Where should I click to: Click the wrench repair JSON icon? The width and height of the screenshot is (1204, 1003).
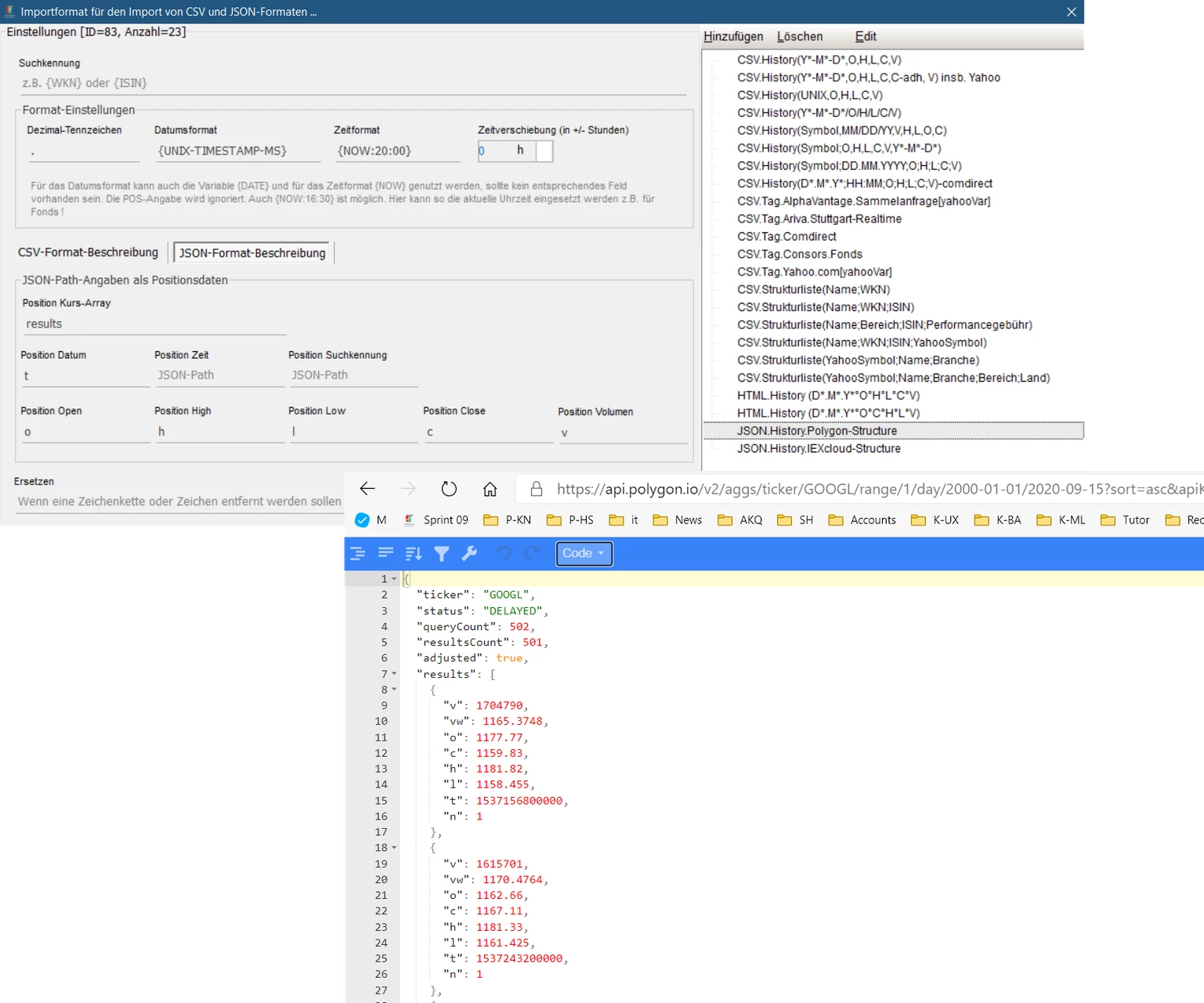pos(470,553)
